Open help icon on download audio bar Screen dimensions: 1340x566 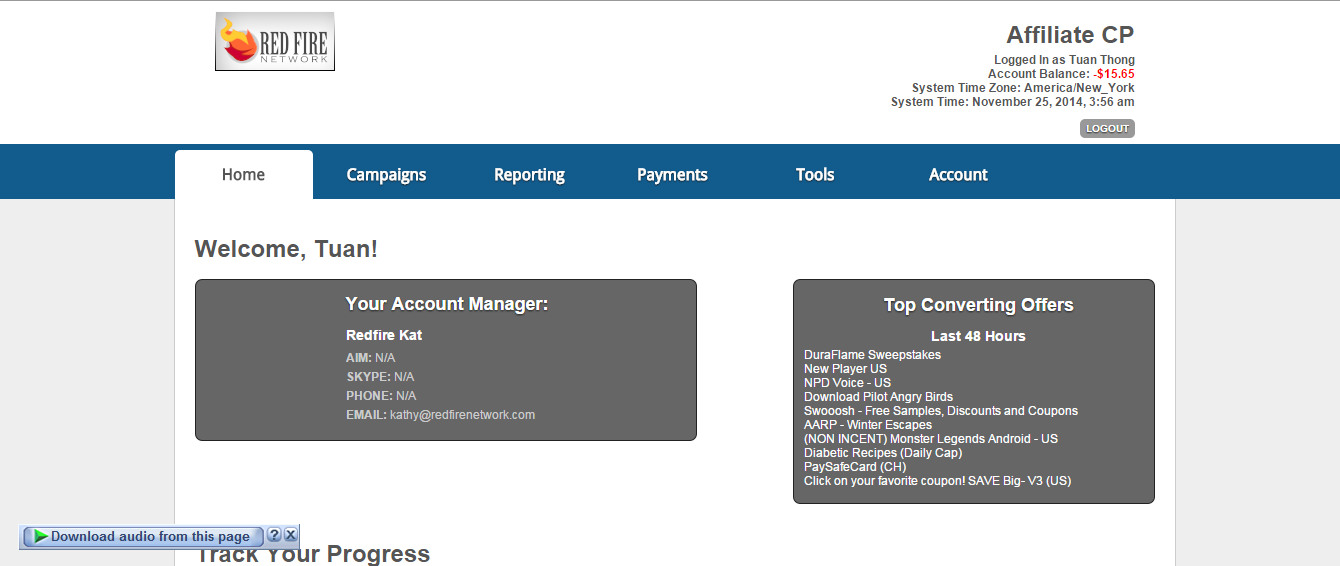274,535
